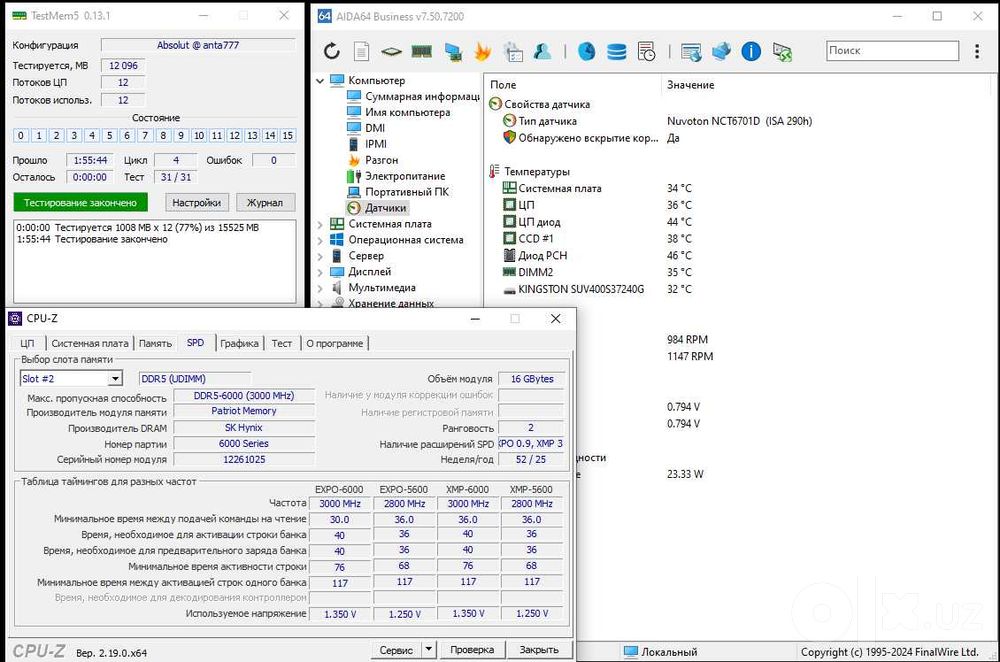1000x662 pixels.
Task: Click Настройки button in TestMem5
Action: coord(196,203)
